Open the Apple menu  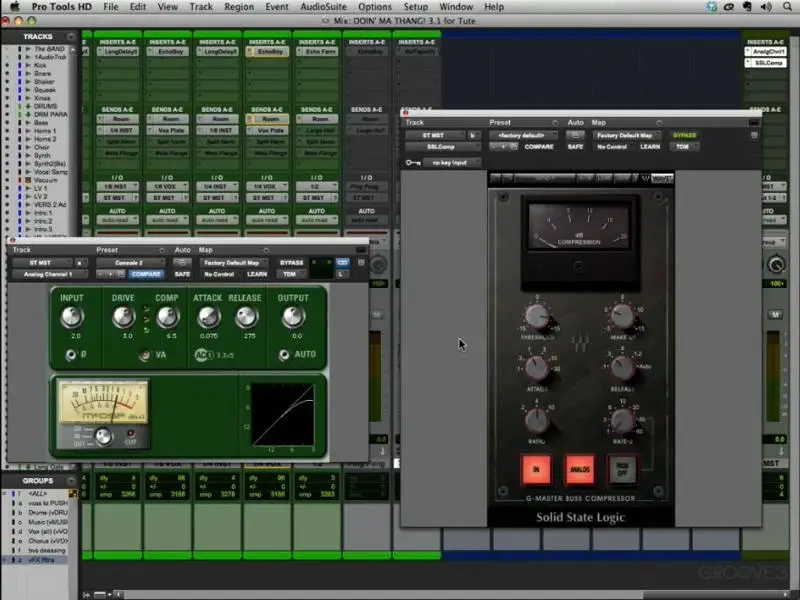15,7
